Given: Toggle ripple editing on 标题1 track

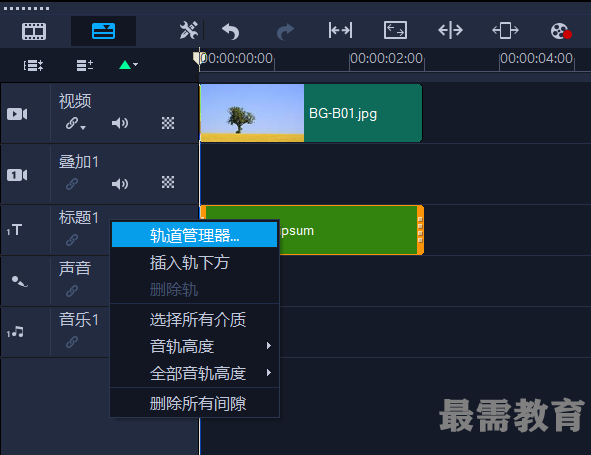Looking at the screenshot, I should click(72, 240).
